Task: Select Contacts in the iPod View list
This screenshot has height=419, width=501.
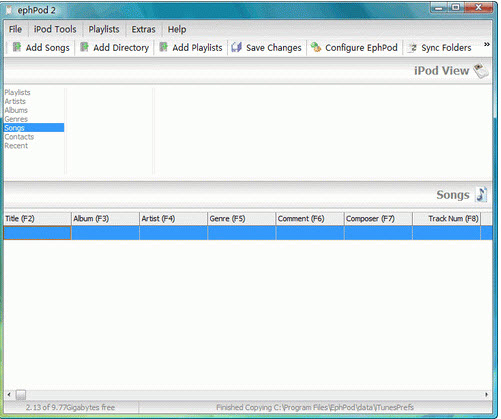Action: [x=19, y=137]
